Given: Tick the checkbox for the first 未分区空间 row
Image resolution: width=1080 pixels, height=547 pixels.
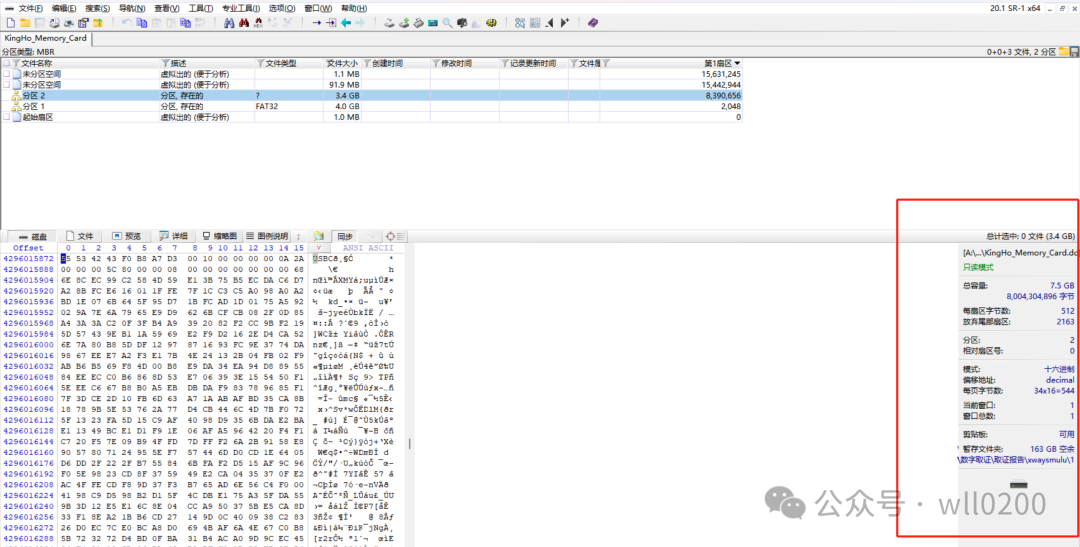Looking at the screenshot, I should point(6,74).
